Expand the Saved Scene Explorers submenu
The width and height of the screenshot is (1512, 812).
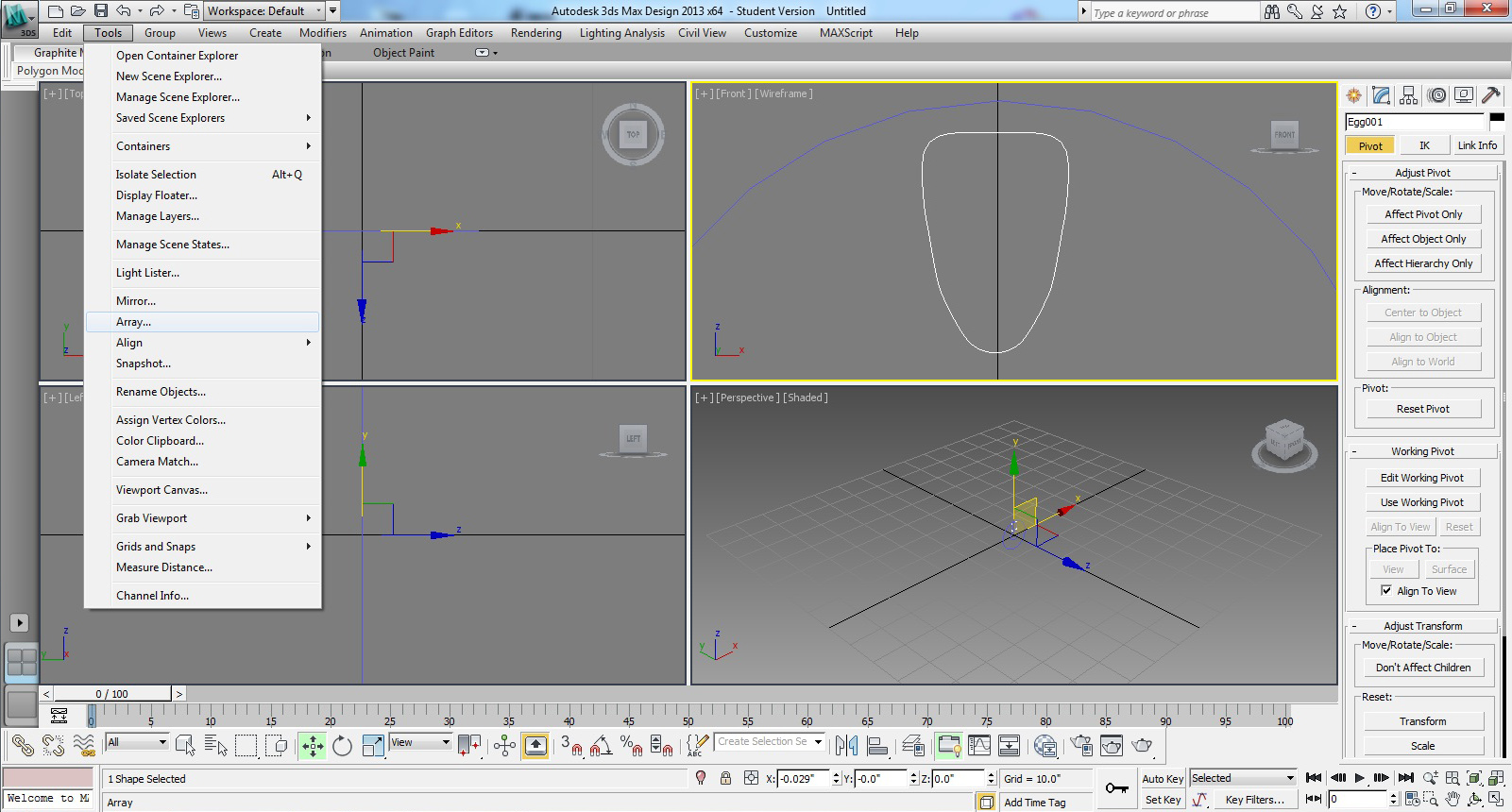[x=203, y=118]
